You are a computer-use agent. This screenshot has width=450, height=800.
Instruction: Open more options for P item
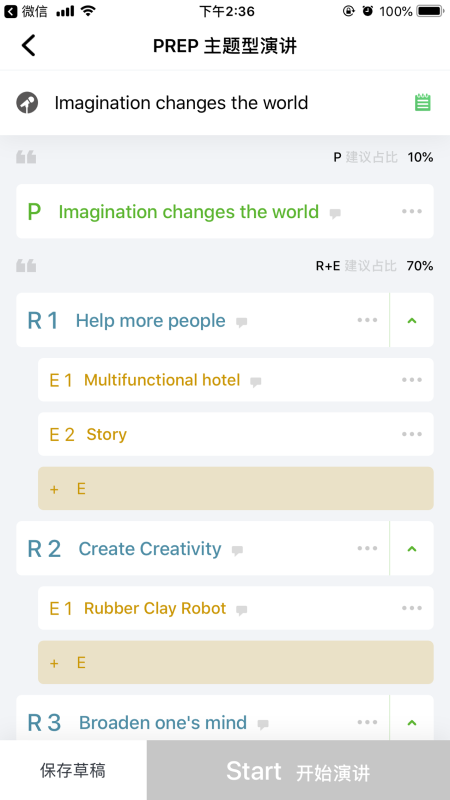point(412,211)
